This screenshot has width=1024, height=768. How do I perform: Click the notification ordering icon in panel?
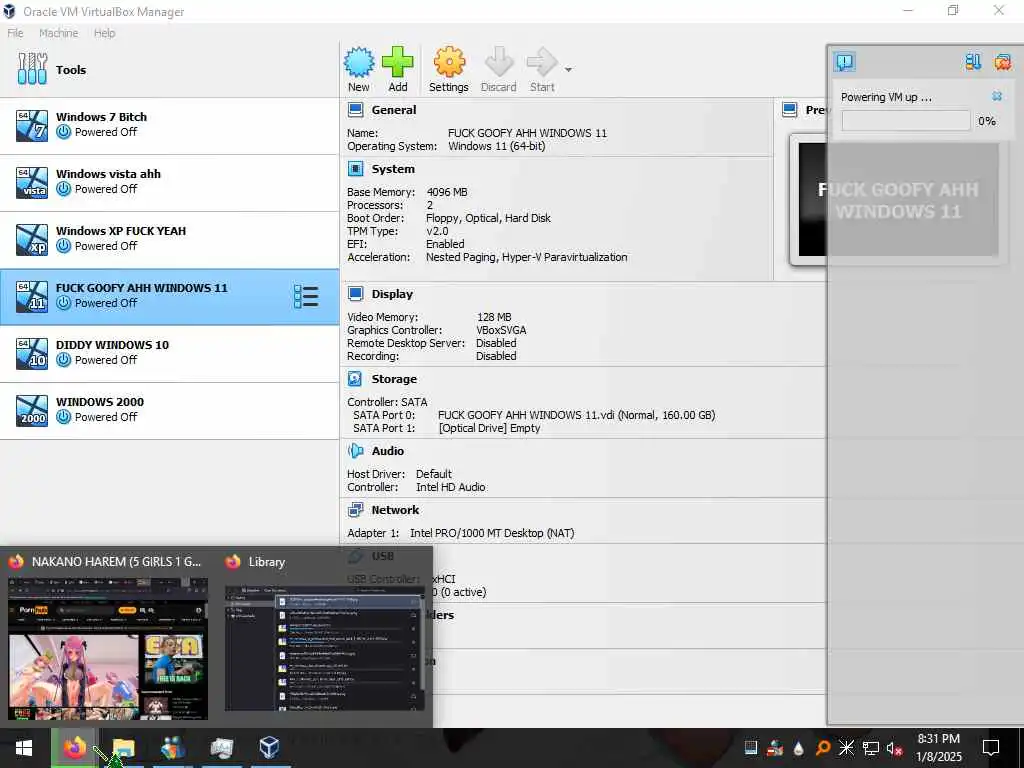tap(973, 62)
